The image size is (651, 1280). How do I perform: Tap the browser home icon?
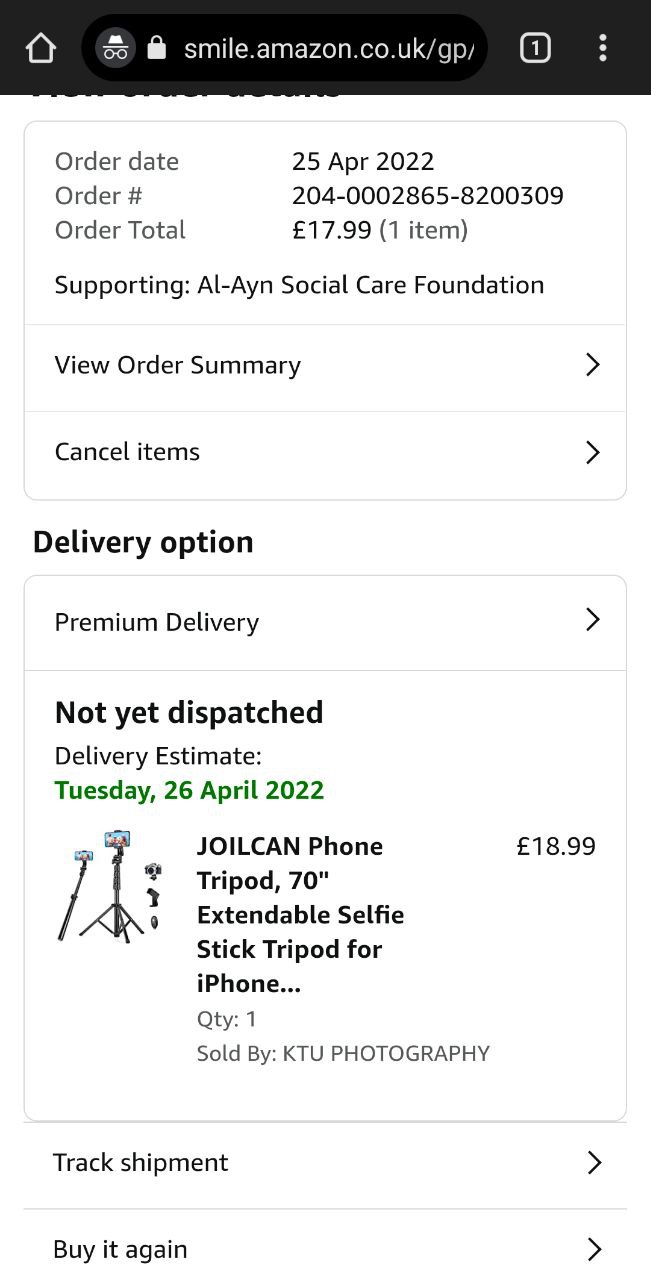coord(40,48)
